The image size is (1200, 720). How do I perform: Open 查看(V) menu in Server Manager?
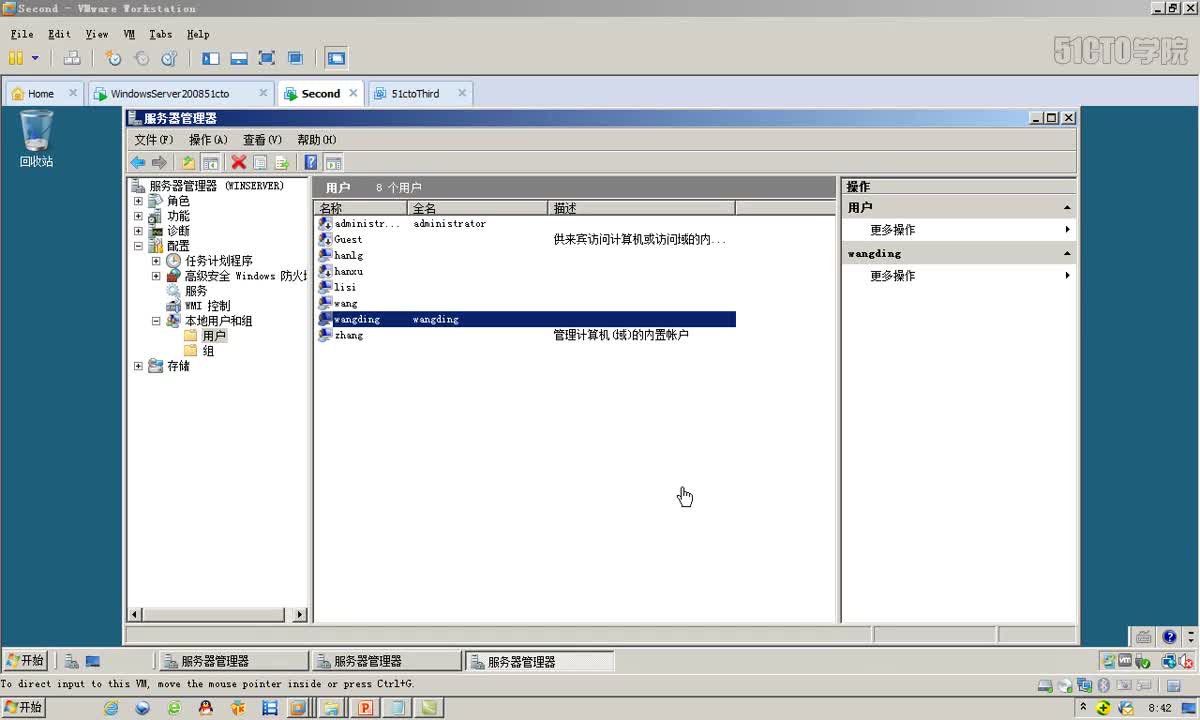[x=262, y=140]
